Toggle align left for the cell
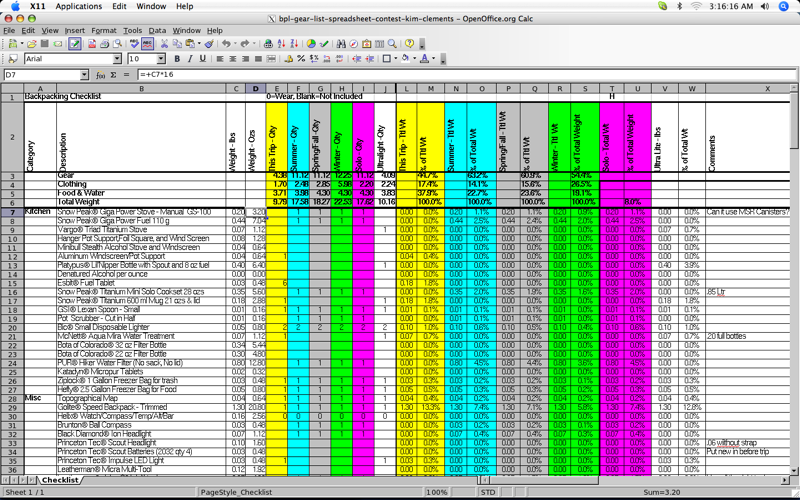 coord(220,59)
